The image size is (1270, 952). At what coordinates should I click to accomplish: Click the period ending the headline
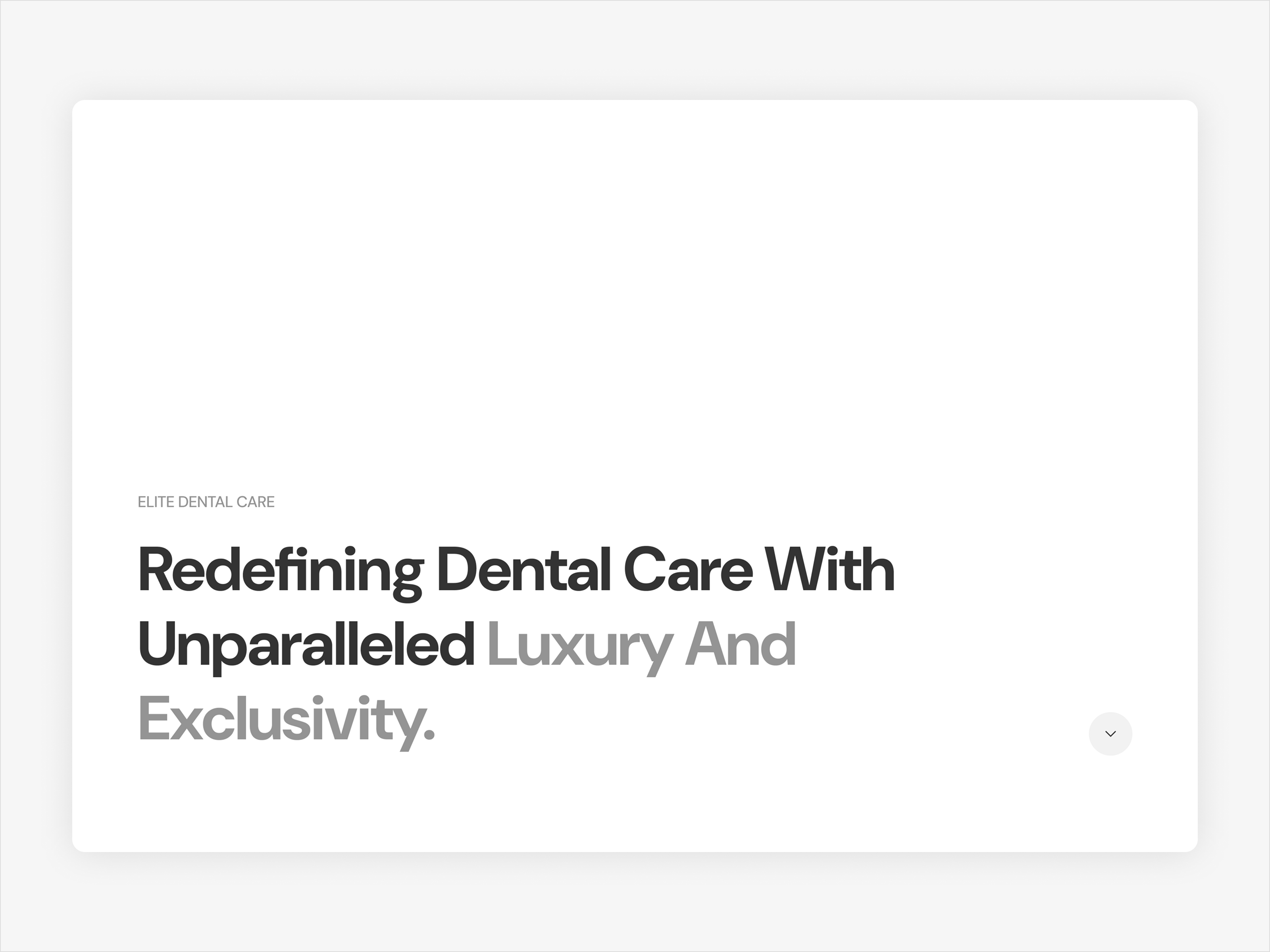(429, 736)
